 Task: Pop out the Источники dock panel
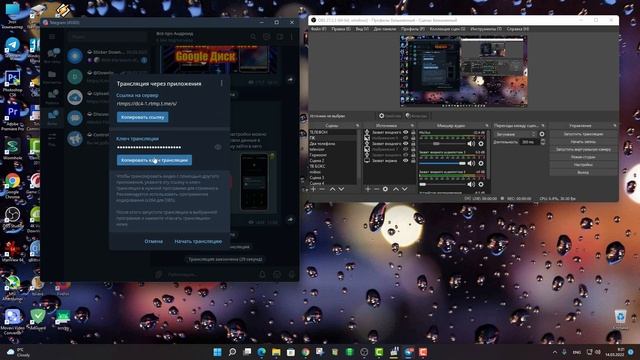tap(412, 126)
